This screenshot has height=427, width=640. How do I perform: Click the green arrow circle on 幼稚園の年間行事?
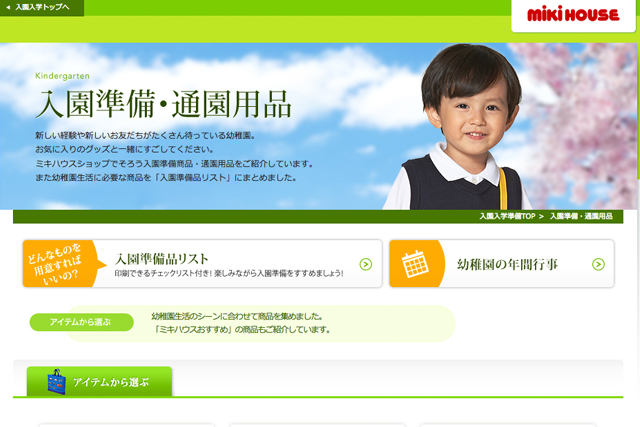coord(598,264)
